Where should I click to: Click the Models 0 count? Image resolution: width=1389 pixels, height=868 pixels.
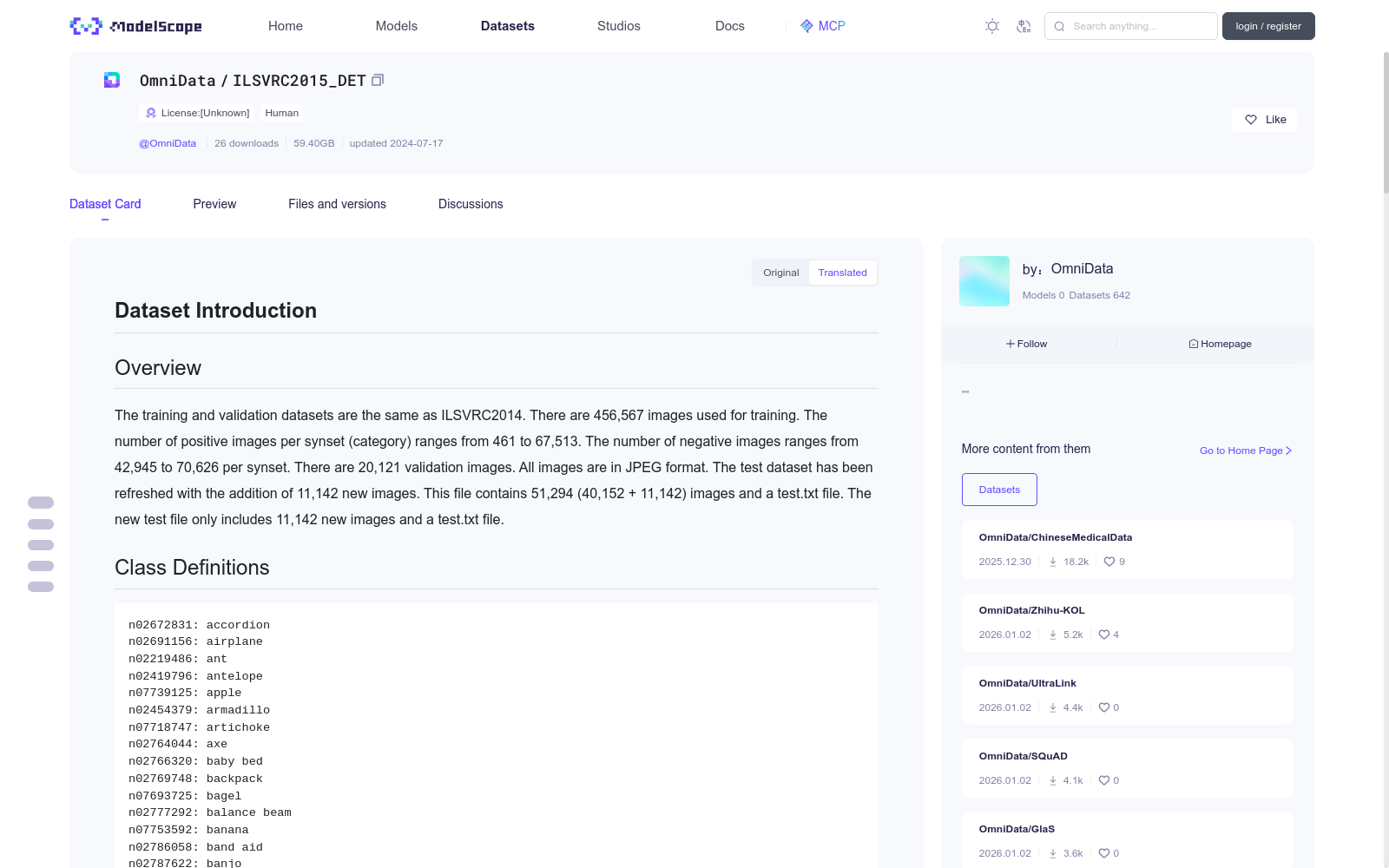pos(1043,295)
